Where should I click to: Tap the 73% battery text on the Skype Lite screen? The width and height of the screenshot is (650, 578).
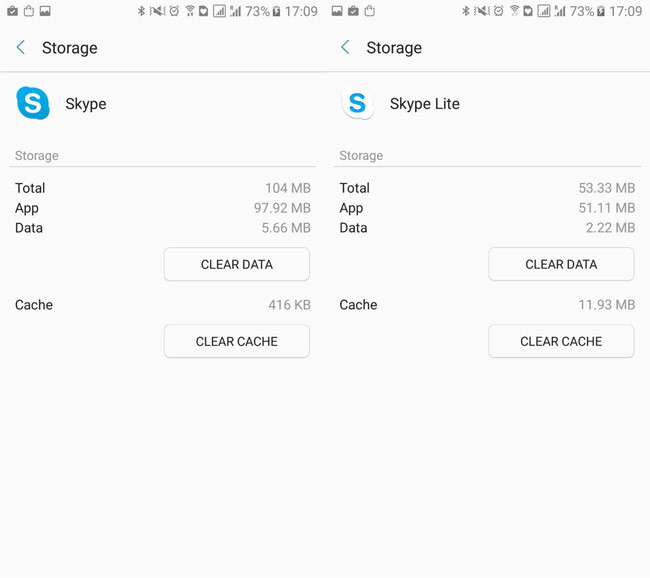point(582,11)
